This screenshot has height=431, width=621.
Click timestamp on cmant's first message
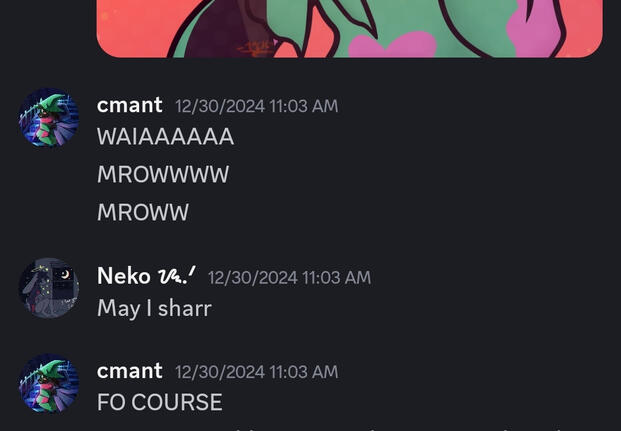click(x=257, y=106)
